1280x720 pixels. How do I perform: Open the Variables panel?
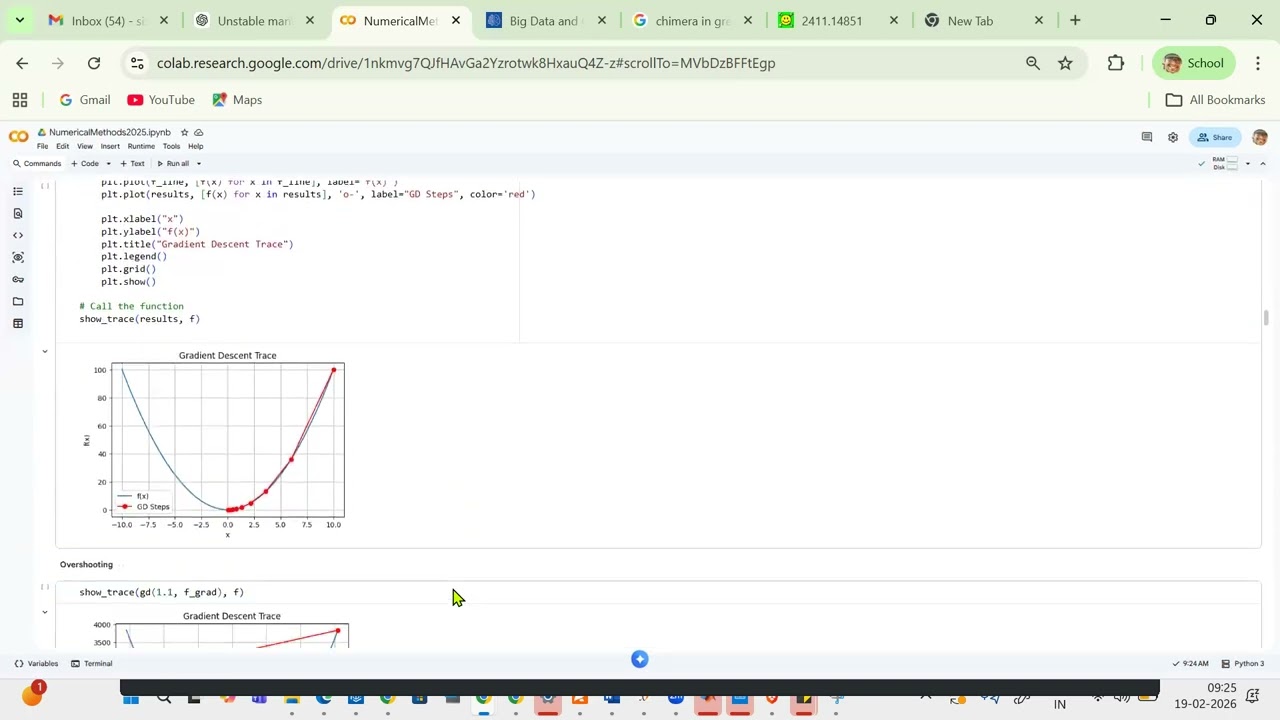36,664
